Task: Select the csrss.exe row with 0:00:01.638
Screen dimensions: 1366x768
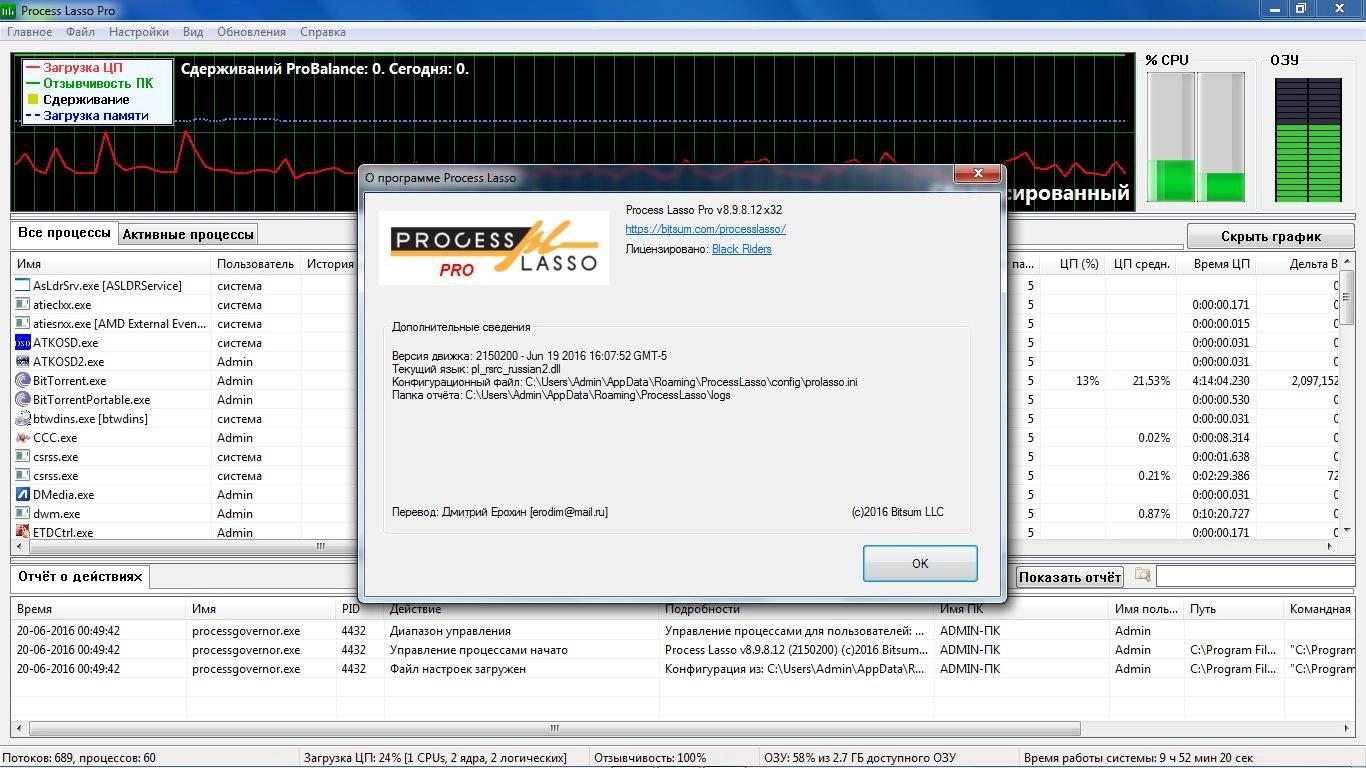Action: (676, 457)
